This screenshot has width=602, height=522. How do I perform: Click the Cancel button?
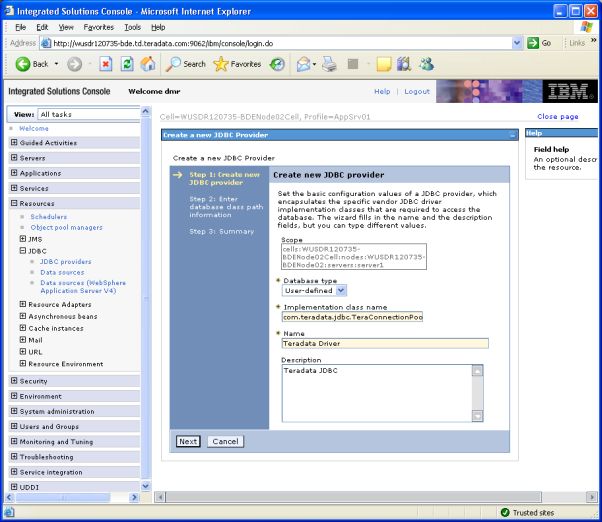pyautogui.click(x=225, y=441)
